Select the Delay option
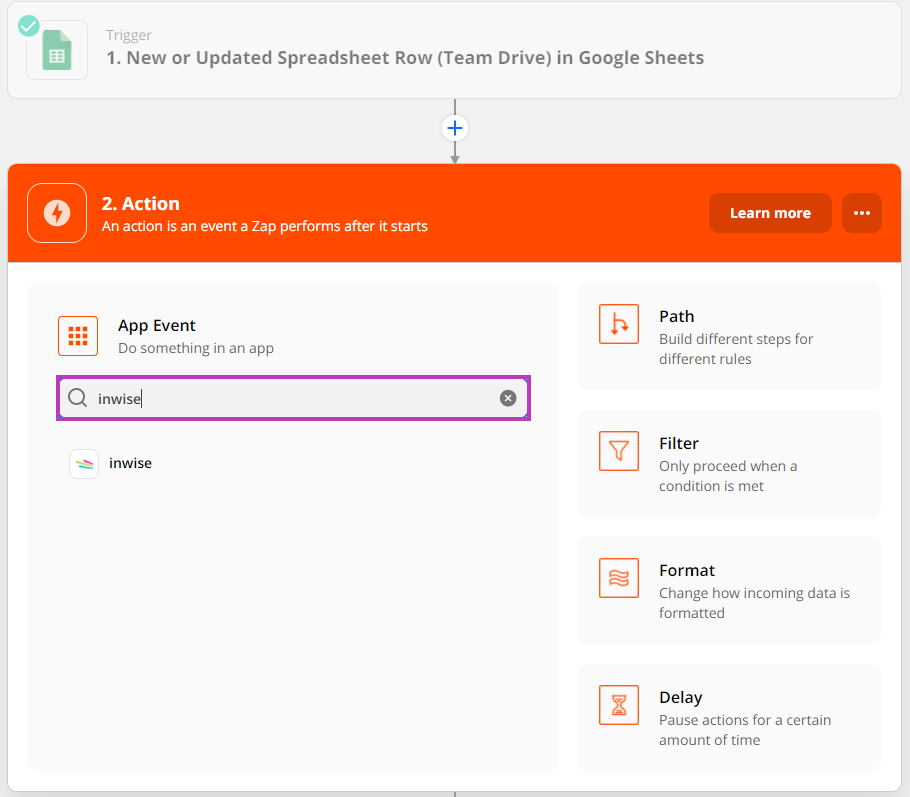 tap(729, 718)
